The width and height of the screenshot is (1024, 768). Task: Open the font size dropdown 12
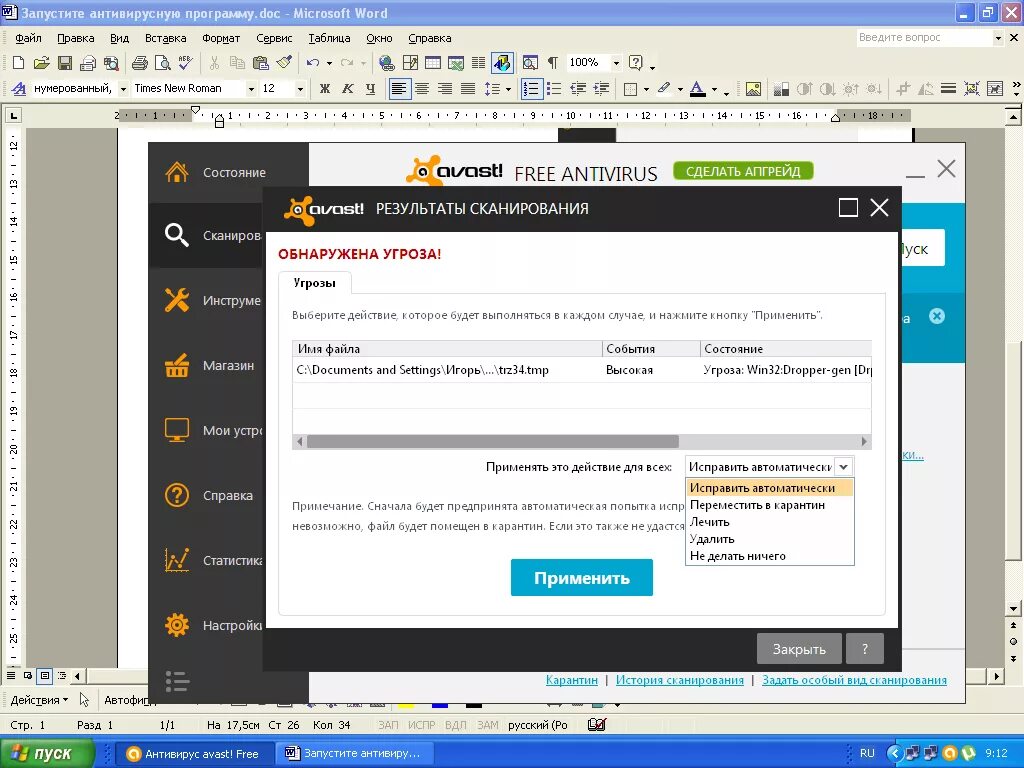tap(300, 89)
